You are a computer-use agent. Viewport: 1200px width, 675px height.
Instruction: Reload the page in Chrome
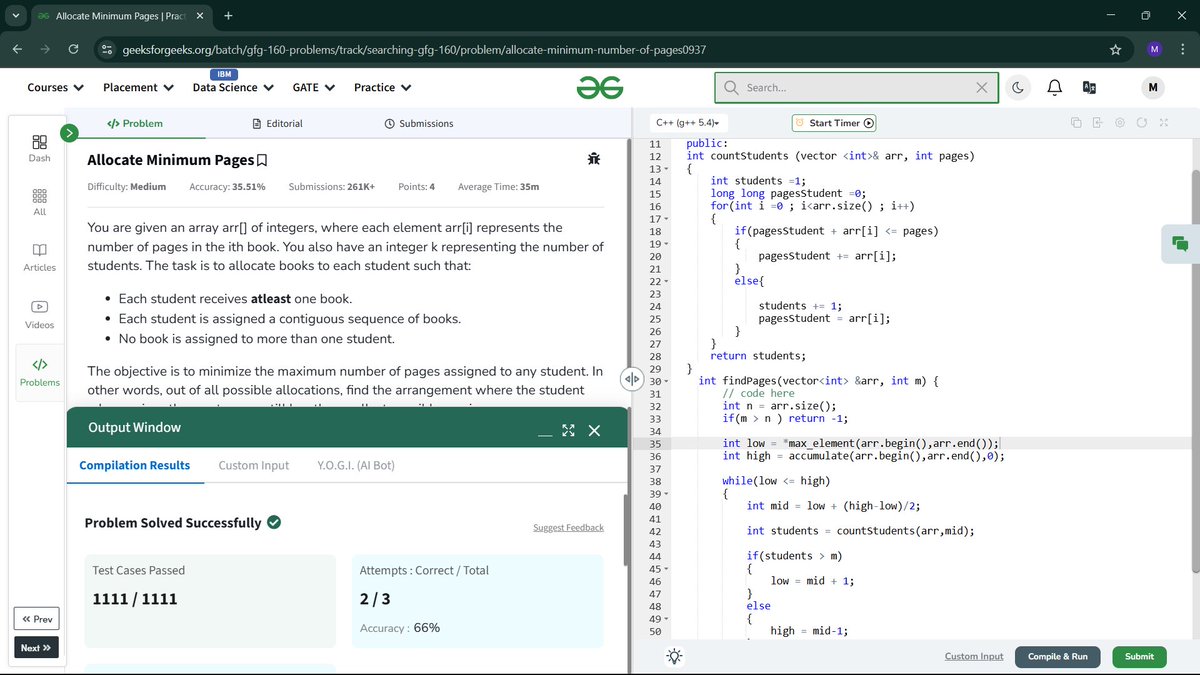pyautogui.click(x=73, y=49)
